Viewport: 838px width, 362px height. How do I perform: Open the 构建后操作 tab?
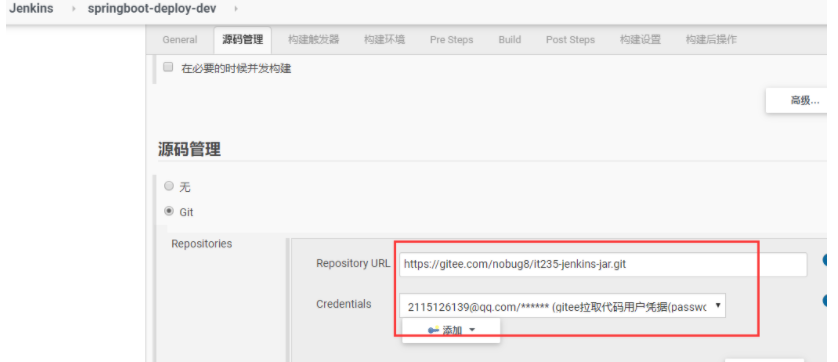coord(711,40)
